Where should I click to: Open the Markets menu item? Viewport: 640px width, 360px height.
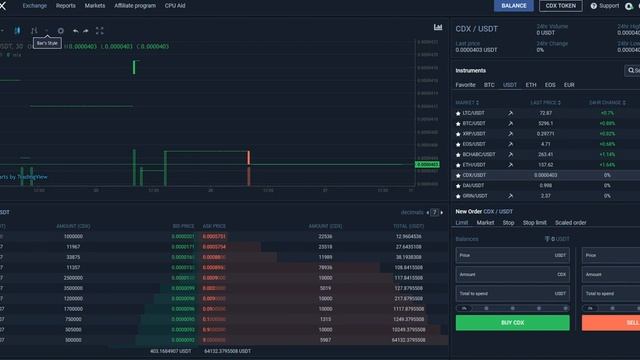coord(95,6)
